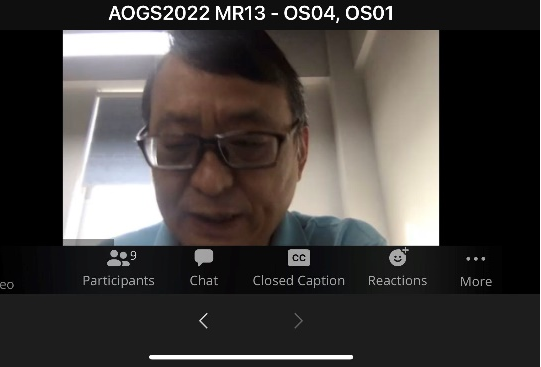Select the Participants text label
The width and height of the screenshot is (541, 367).
pos(118,281)
